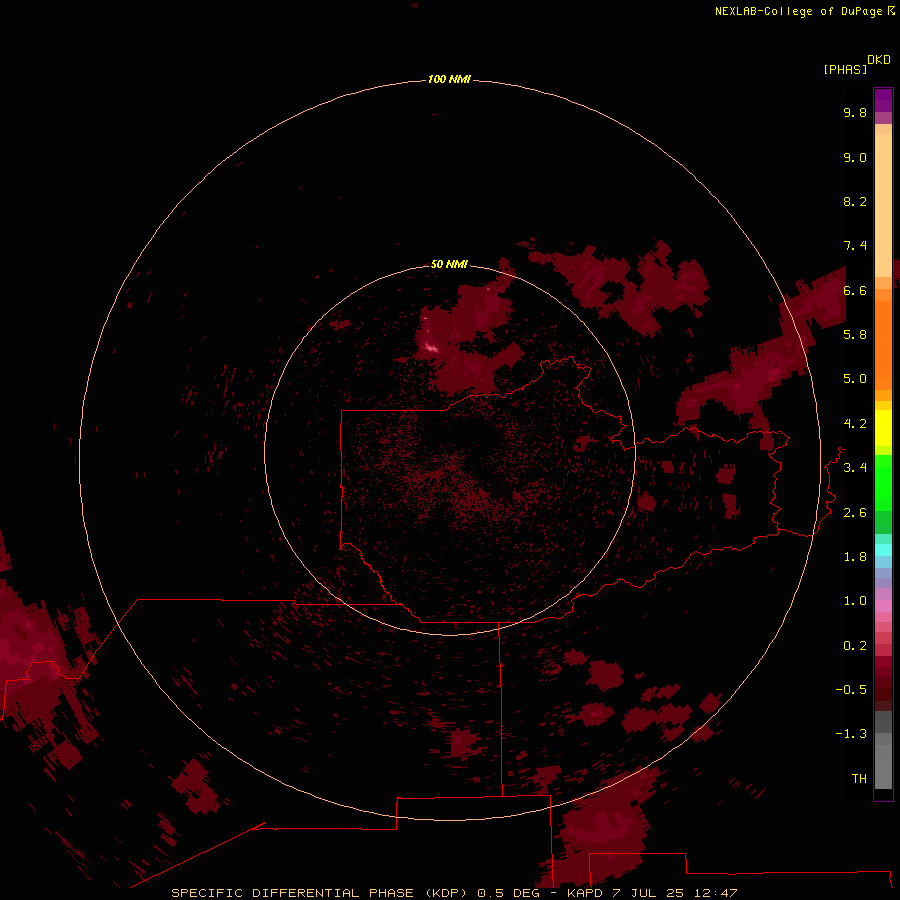Click the 0.5 DEG elevation text

pyautogui.click(x=511, y=893)
